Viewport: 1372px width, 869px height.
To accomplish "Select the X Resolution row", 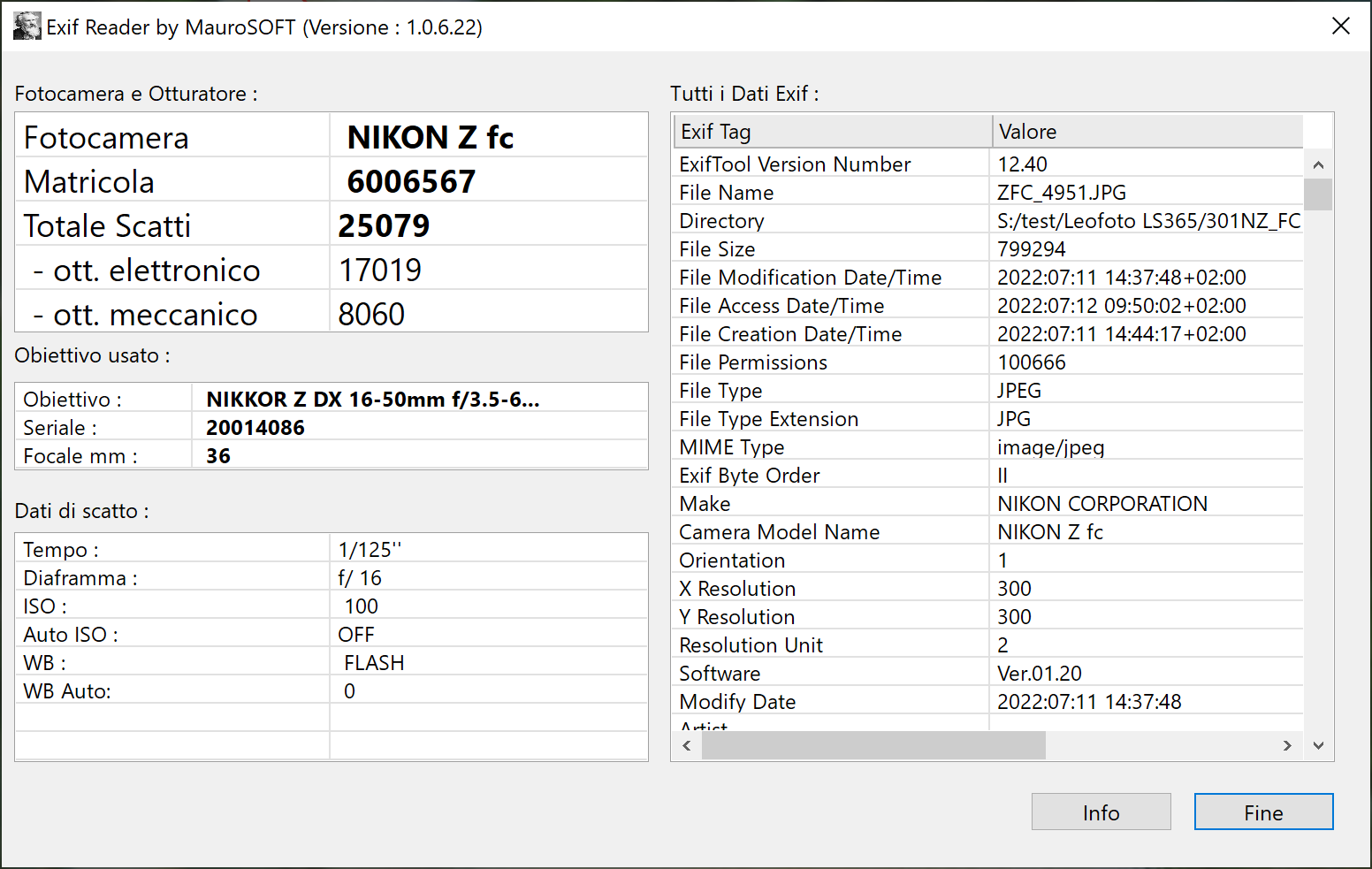I will point(987,589).
